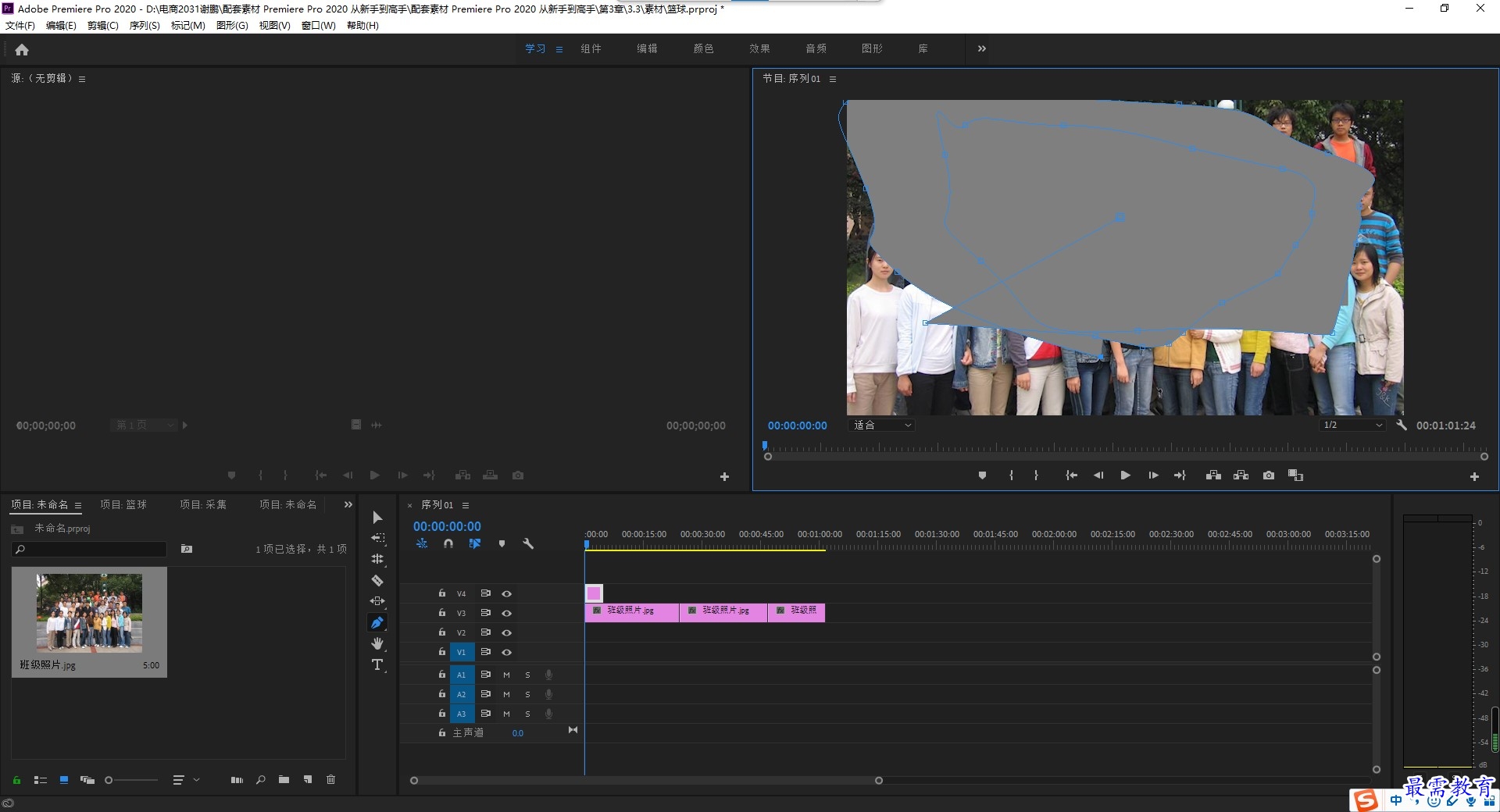Switch to the 颜色 workspace
Image resolution: width=1500 pixels, height=812 pixels.
pyautogui.click(x=703, y=48)
